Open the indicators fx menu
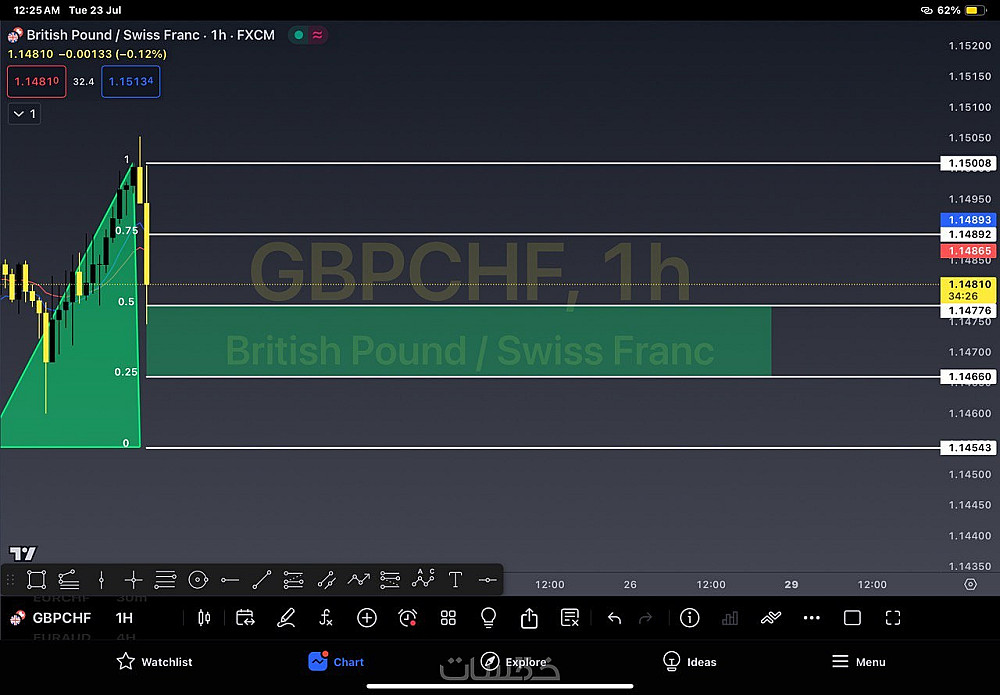1000x695 pixels. (326, 618)
